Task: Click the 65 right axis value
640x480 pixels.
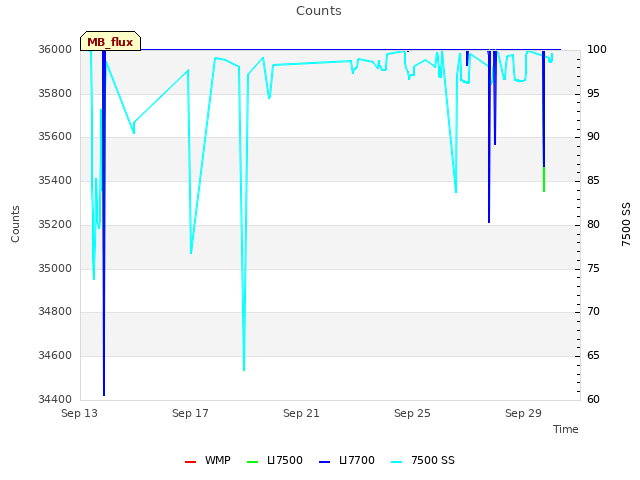Action: [x=593, y=356]
